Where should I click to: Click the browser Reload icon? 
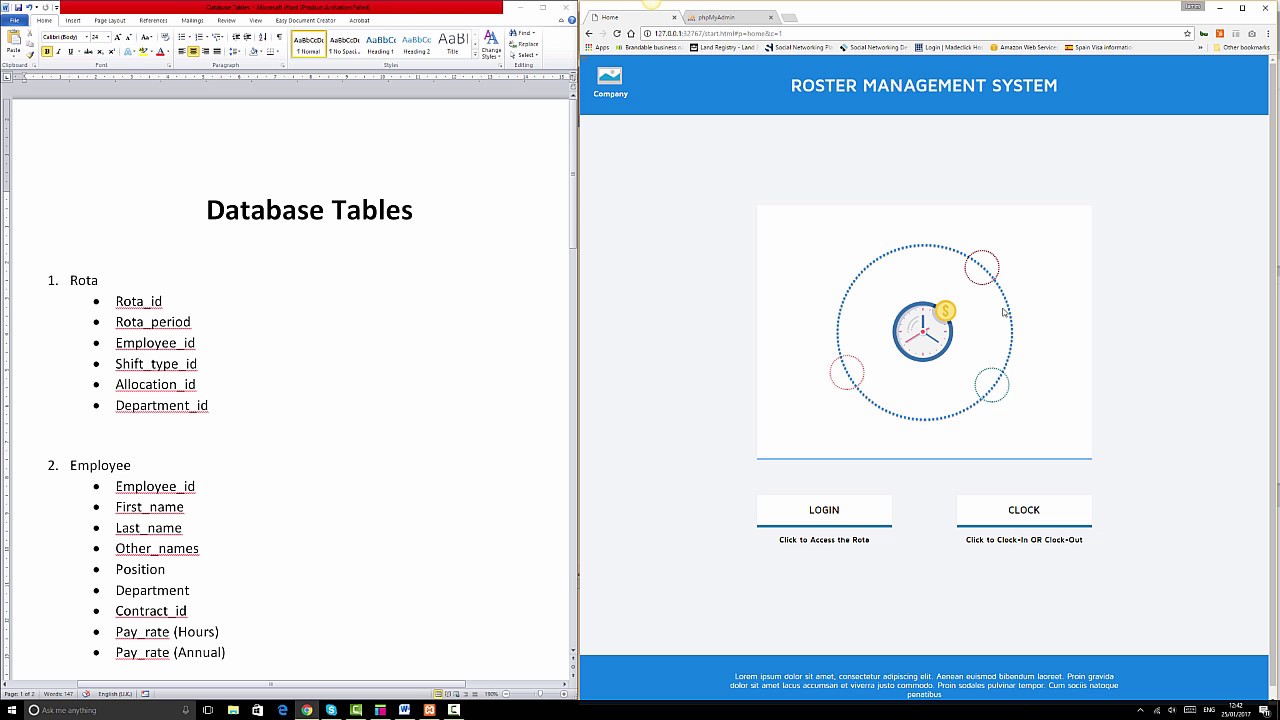click(x=617, y=34)
